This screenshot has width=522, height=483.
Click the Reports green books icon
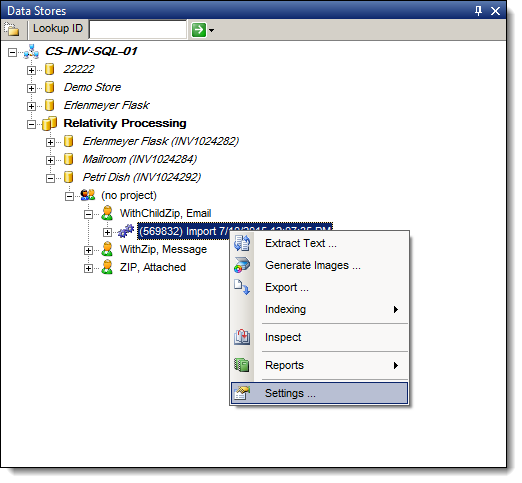242,365
